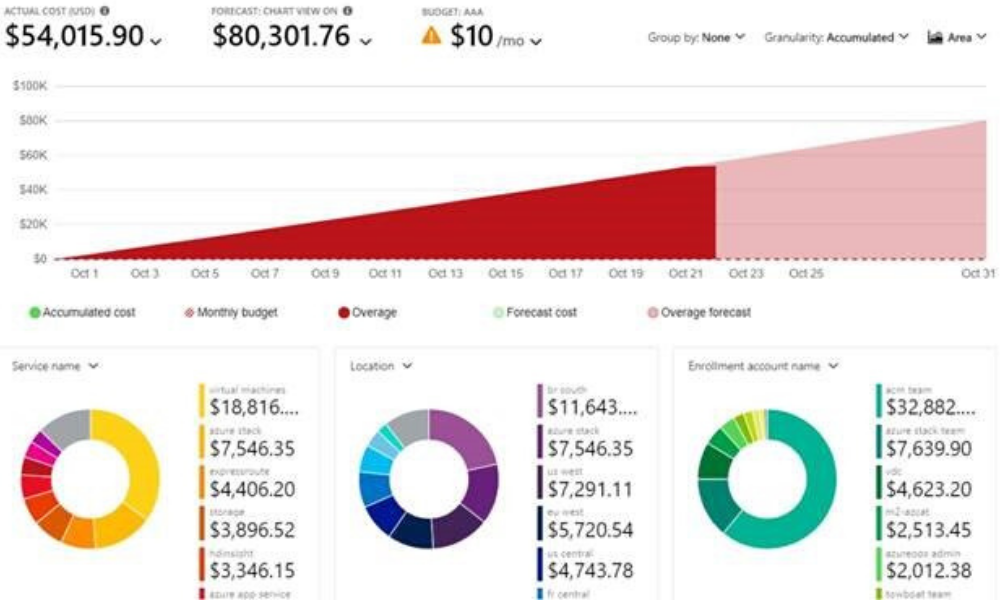Click the info icon beside Forecast: Chart View On
Viewport: 1000px width, 600px height.
pos(348,11)
